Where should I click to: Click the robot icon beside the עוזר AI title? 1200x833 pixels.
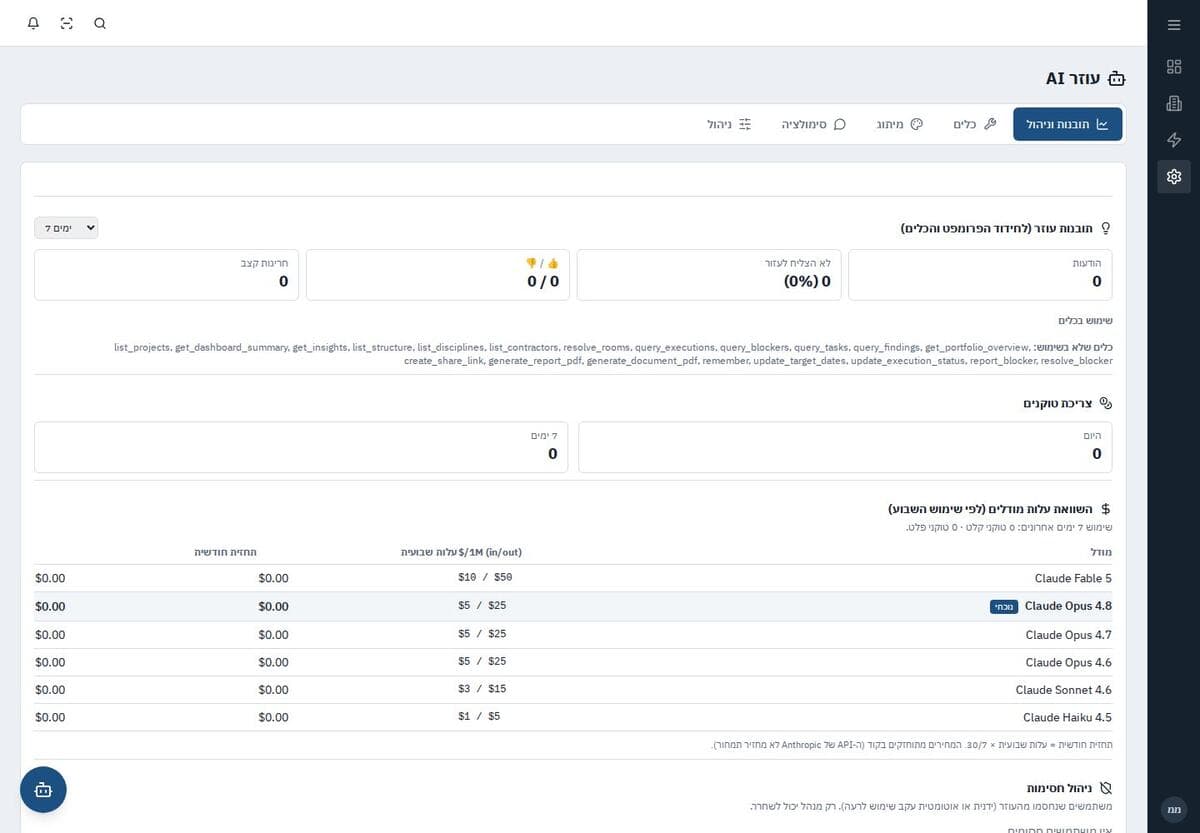(1116, 78)
